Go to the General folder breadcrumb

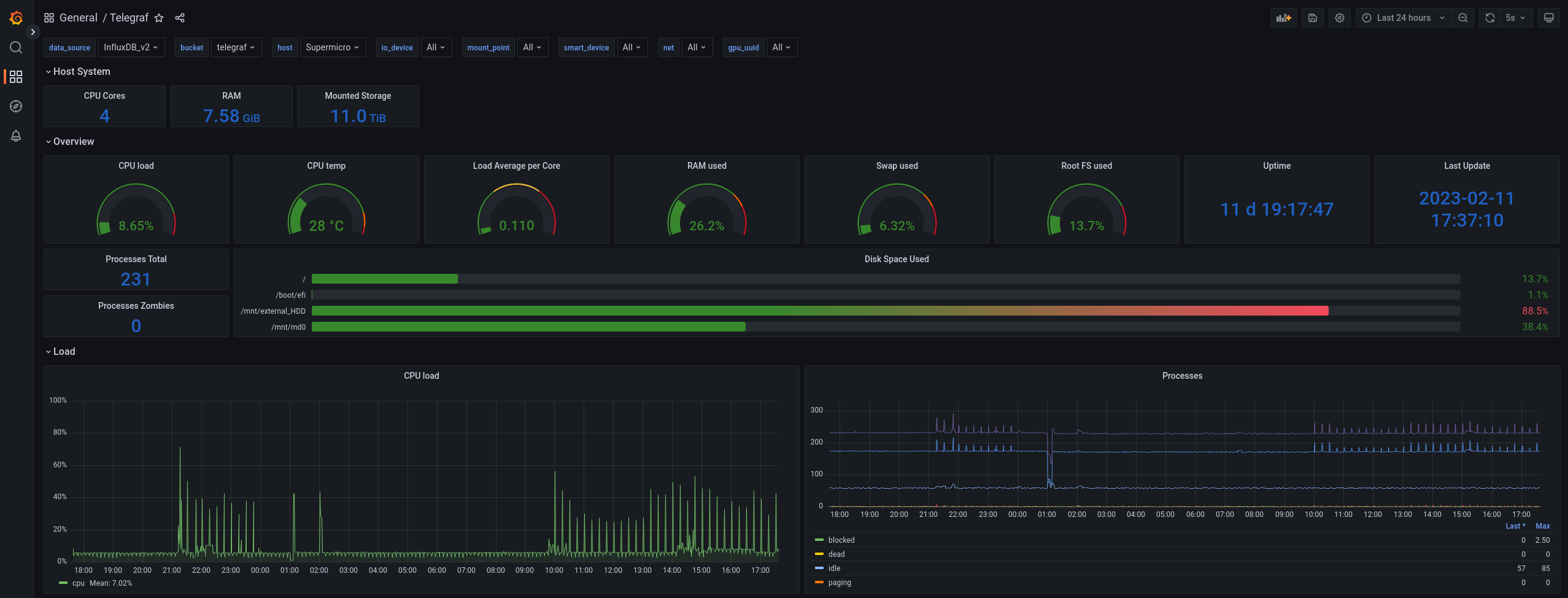click(78, 18)
